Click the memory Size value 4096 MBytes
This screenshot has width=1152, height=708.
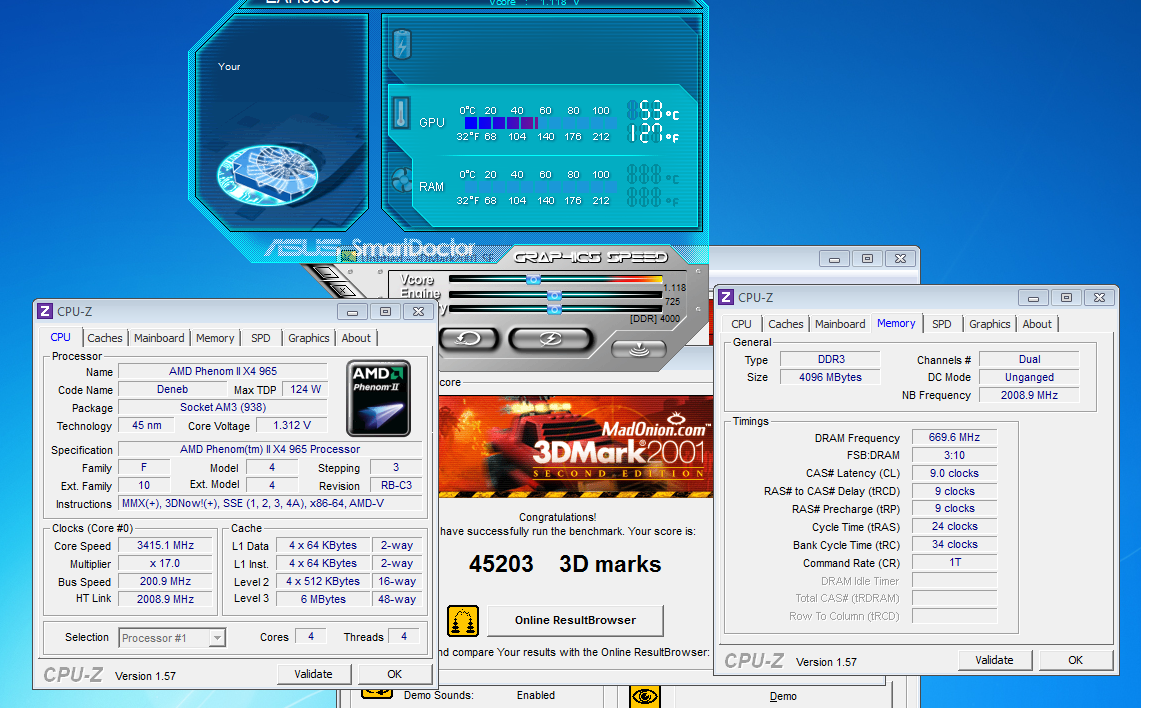pyautogui.click(x=830, y=378)
